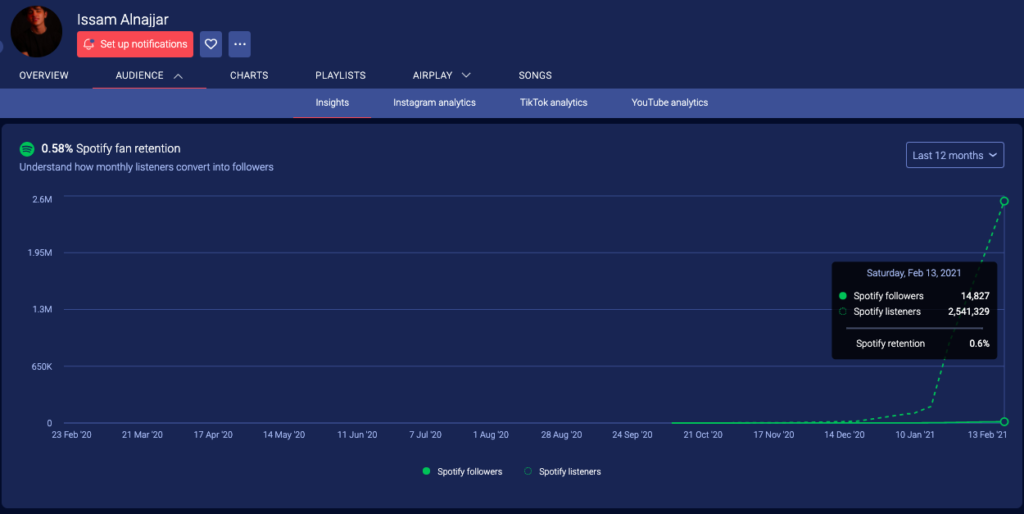
Task: Click the 10 Jan '21 axis label
Action: point(915,435)
